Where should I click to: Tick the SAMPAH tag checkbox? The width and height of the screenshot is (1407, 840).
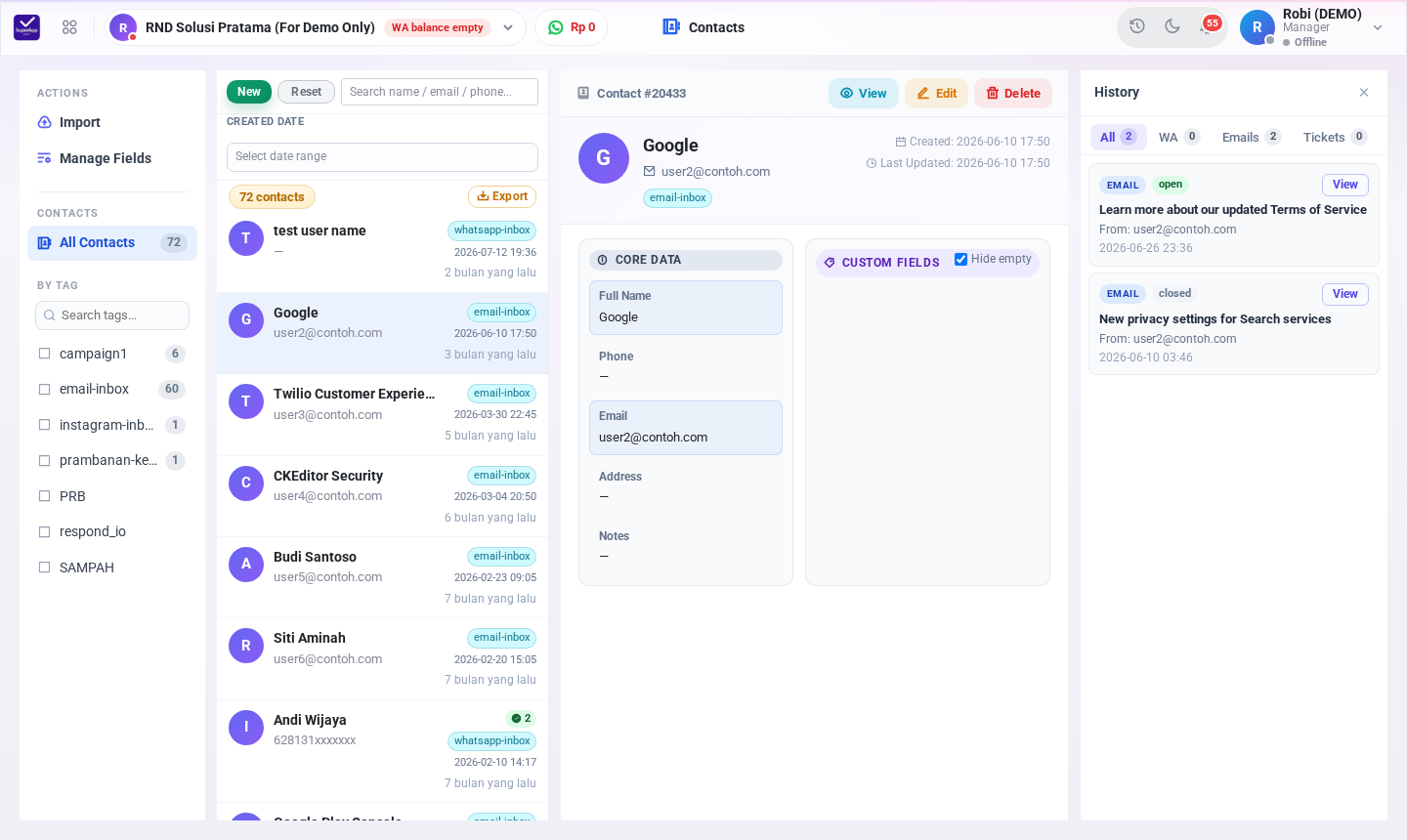click(44, 567)
